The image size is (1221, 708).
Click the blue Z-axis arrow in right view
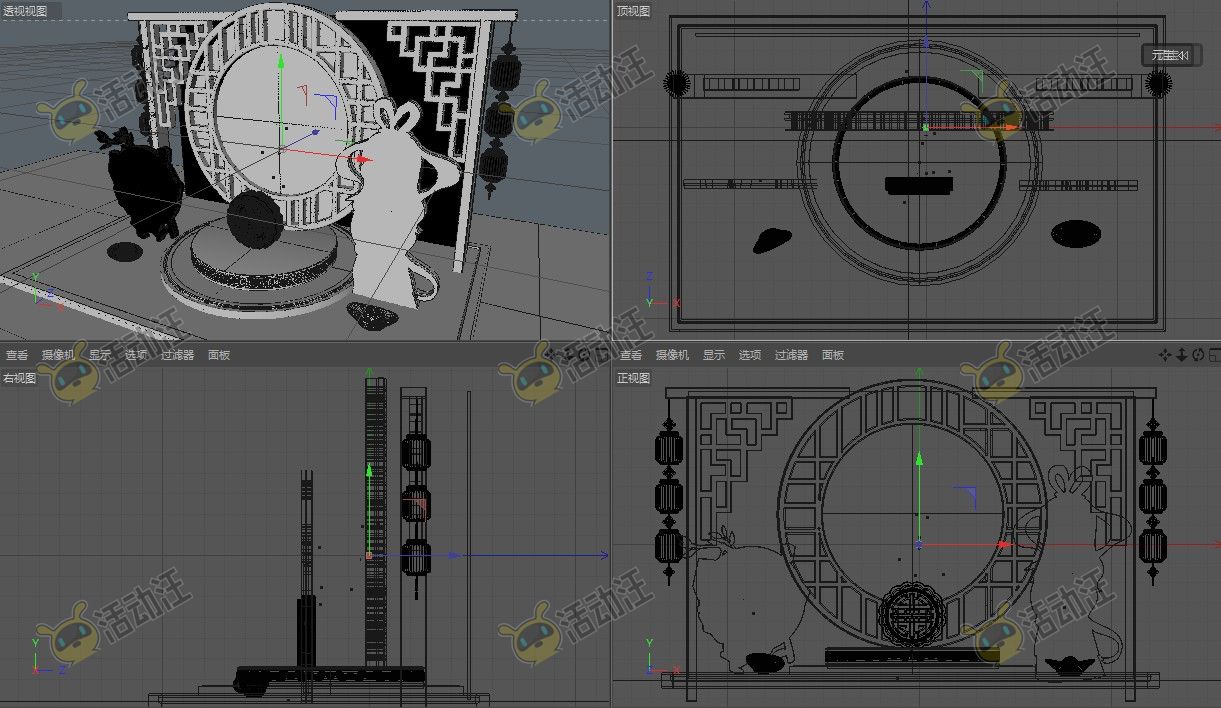(x=454, y=555)
